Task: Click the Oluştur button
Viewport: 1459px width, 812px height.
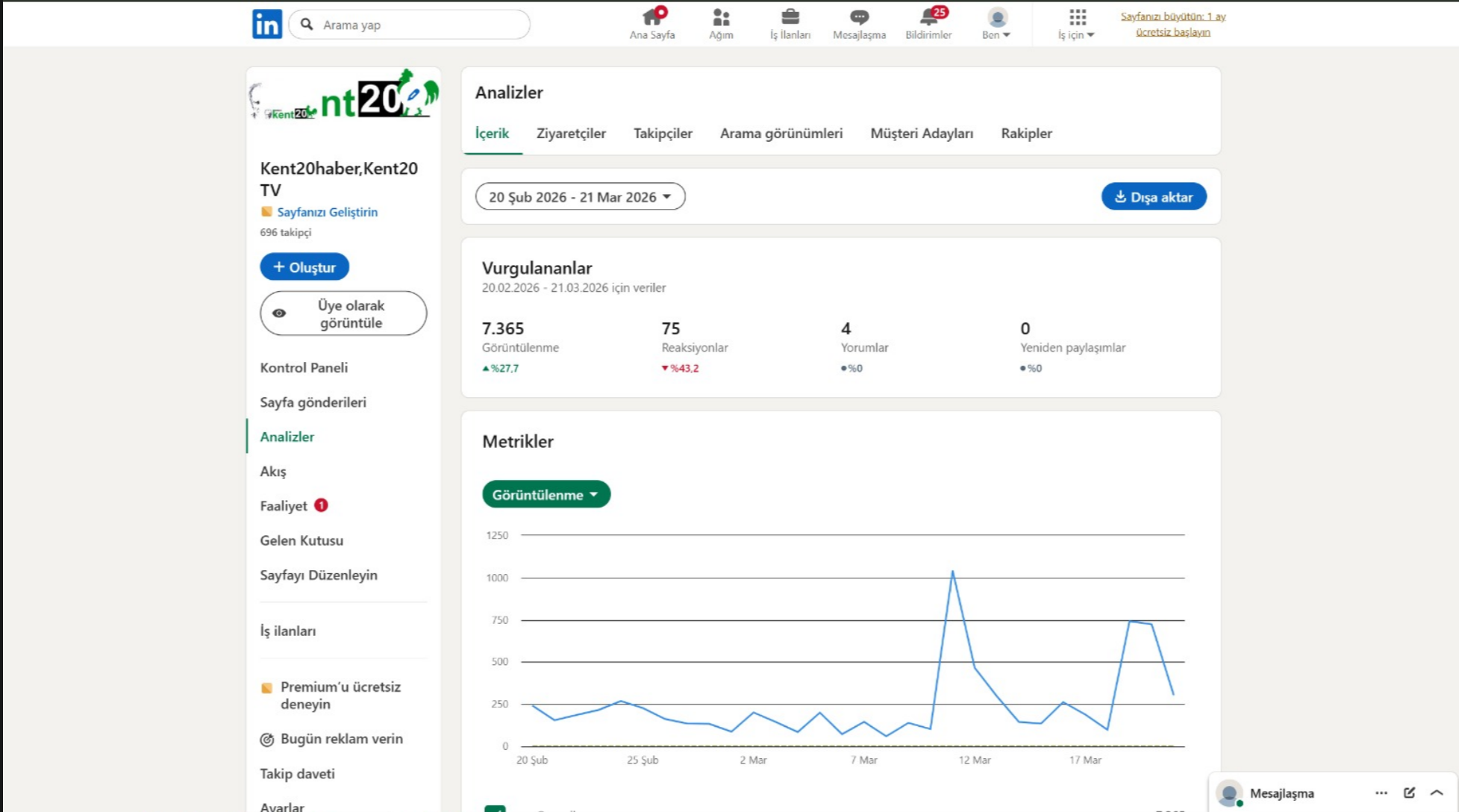Action: click(x=304, y=267)
